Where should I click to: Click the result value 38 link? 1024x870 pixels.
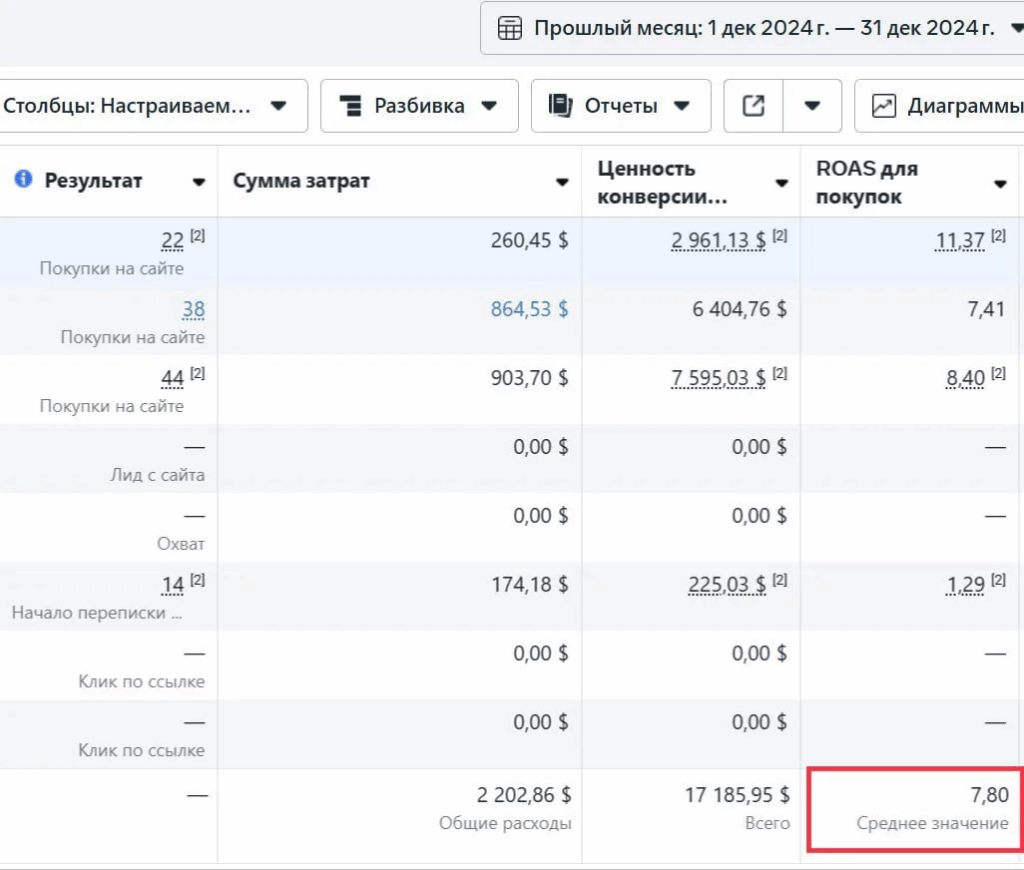point(193,309)
